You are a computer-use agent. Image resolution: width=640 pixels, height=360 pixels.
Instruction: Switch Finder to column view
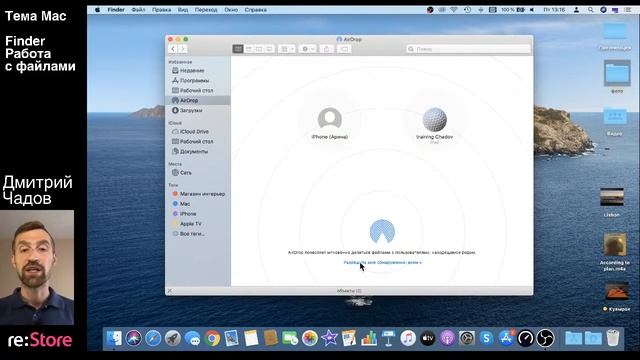(x=259, y=49)
